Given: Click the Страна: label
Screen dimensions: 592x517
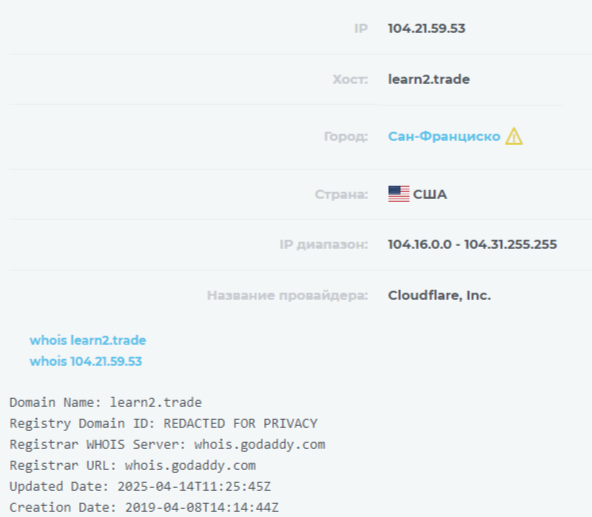Looking at the screenshot, I should click(x=341, y=194).
